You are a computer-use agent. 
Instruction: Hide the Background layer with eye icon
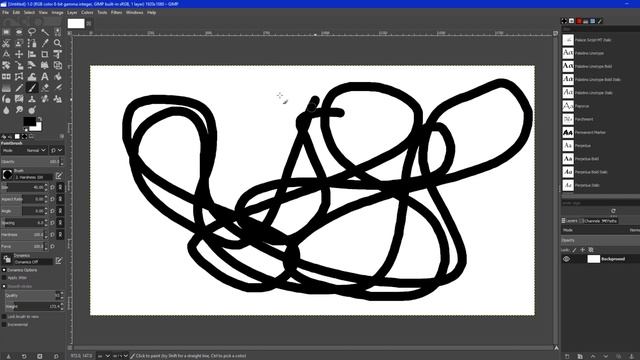click(x=567, y=259)
